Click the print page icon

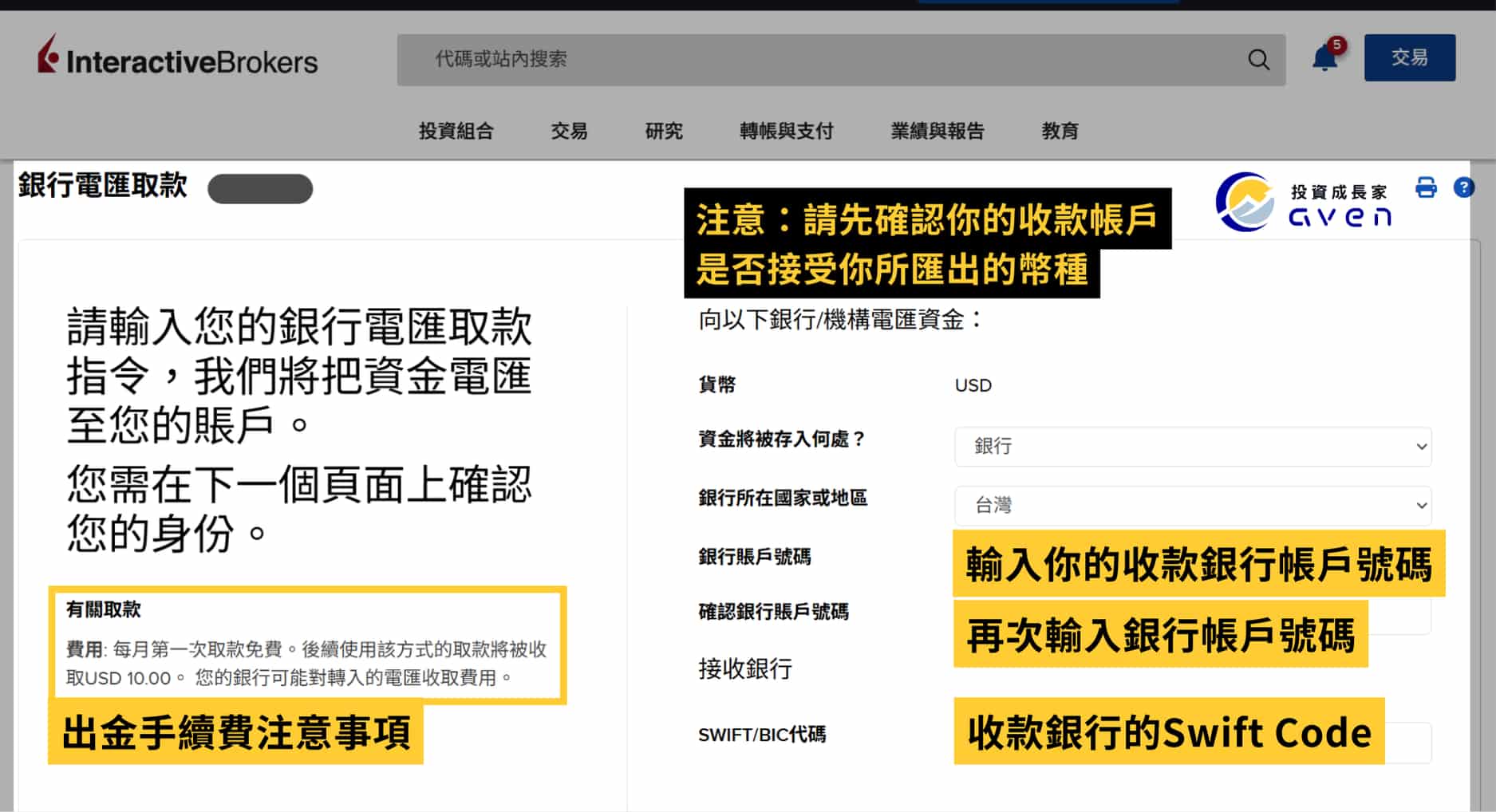click(x=1426, y=187)
